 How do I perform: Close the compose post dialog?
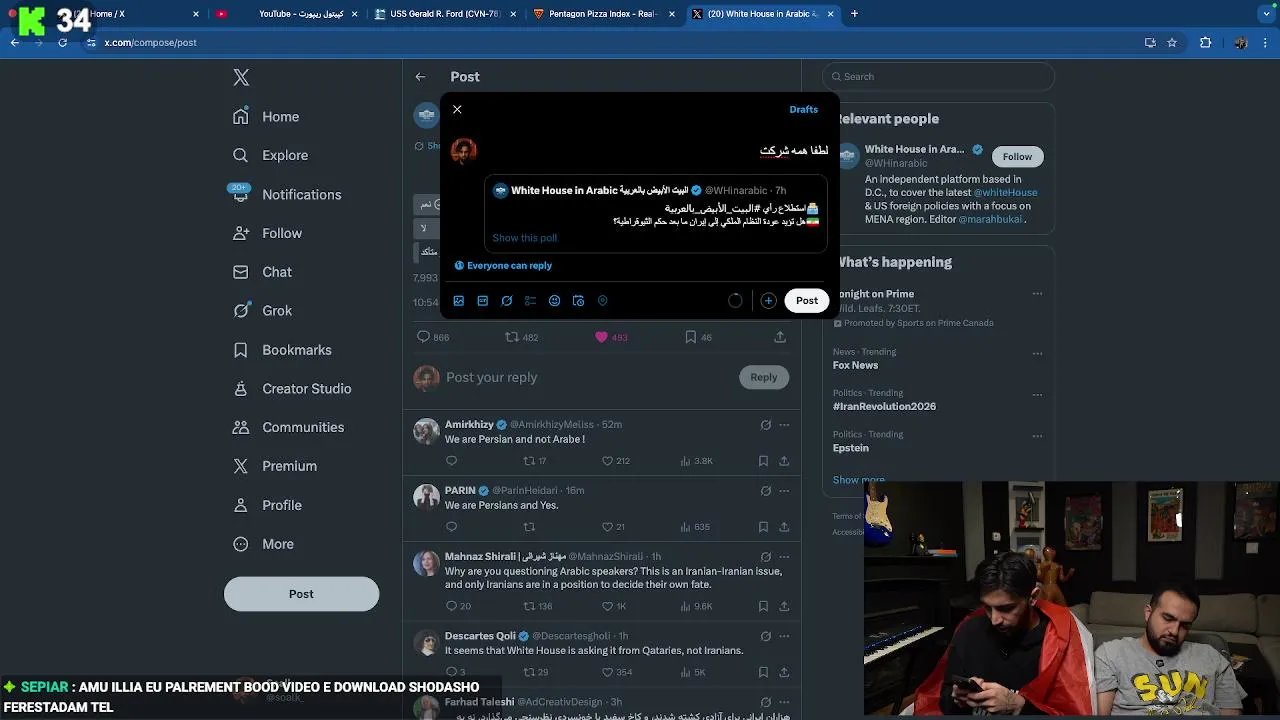click(457, 109)
